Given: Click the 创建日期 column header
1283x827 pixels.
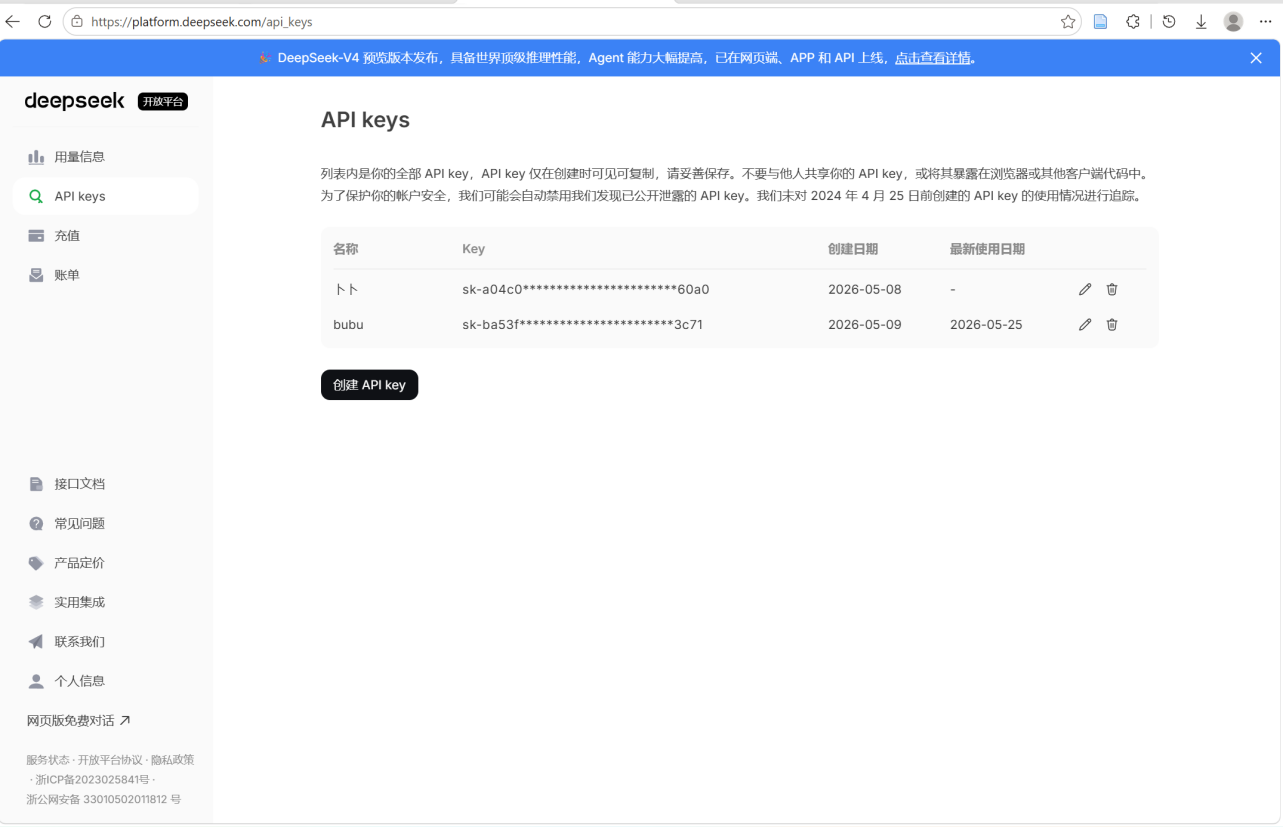Looking at the screenshot, I should click(853, 249).
